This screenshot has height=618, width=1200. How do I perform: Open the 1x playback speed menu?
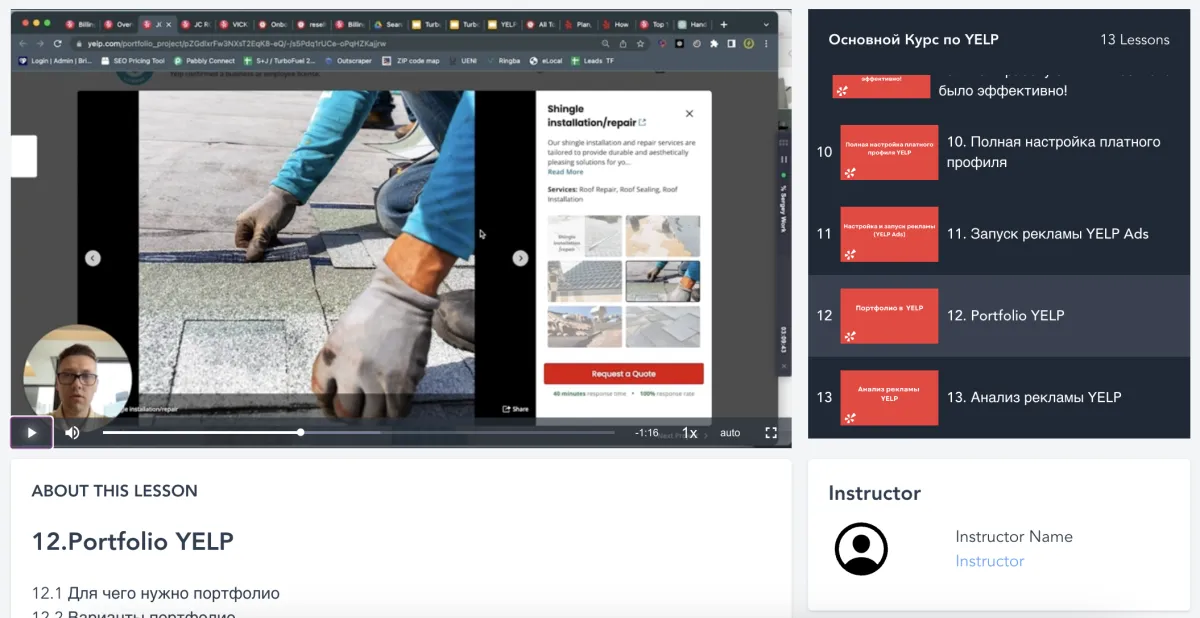click(x=689, y=433)
